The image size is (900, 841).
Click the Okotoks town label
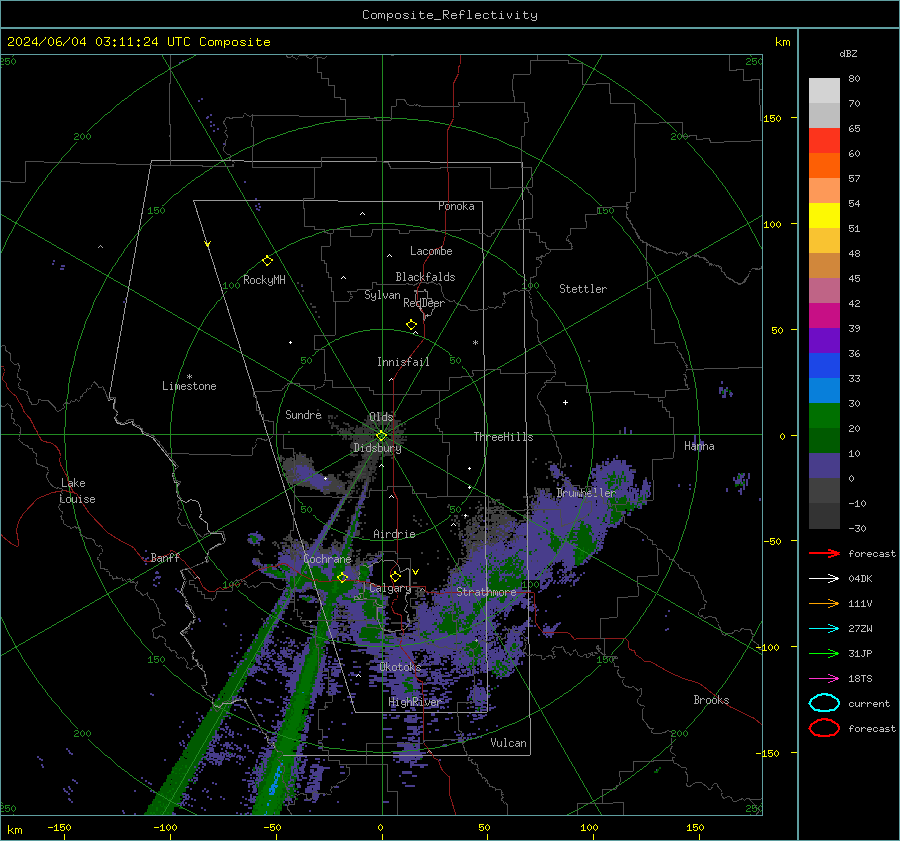point(401,667)
